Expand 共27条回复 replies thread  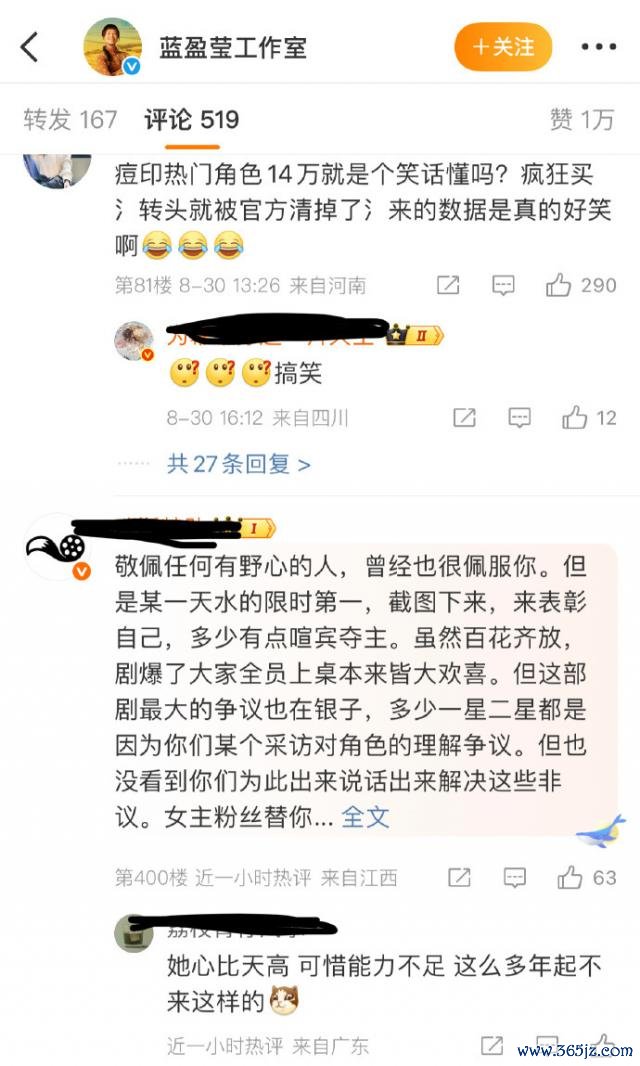click(x=239, y=464)
